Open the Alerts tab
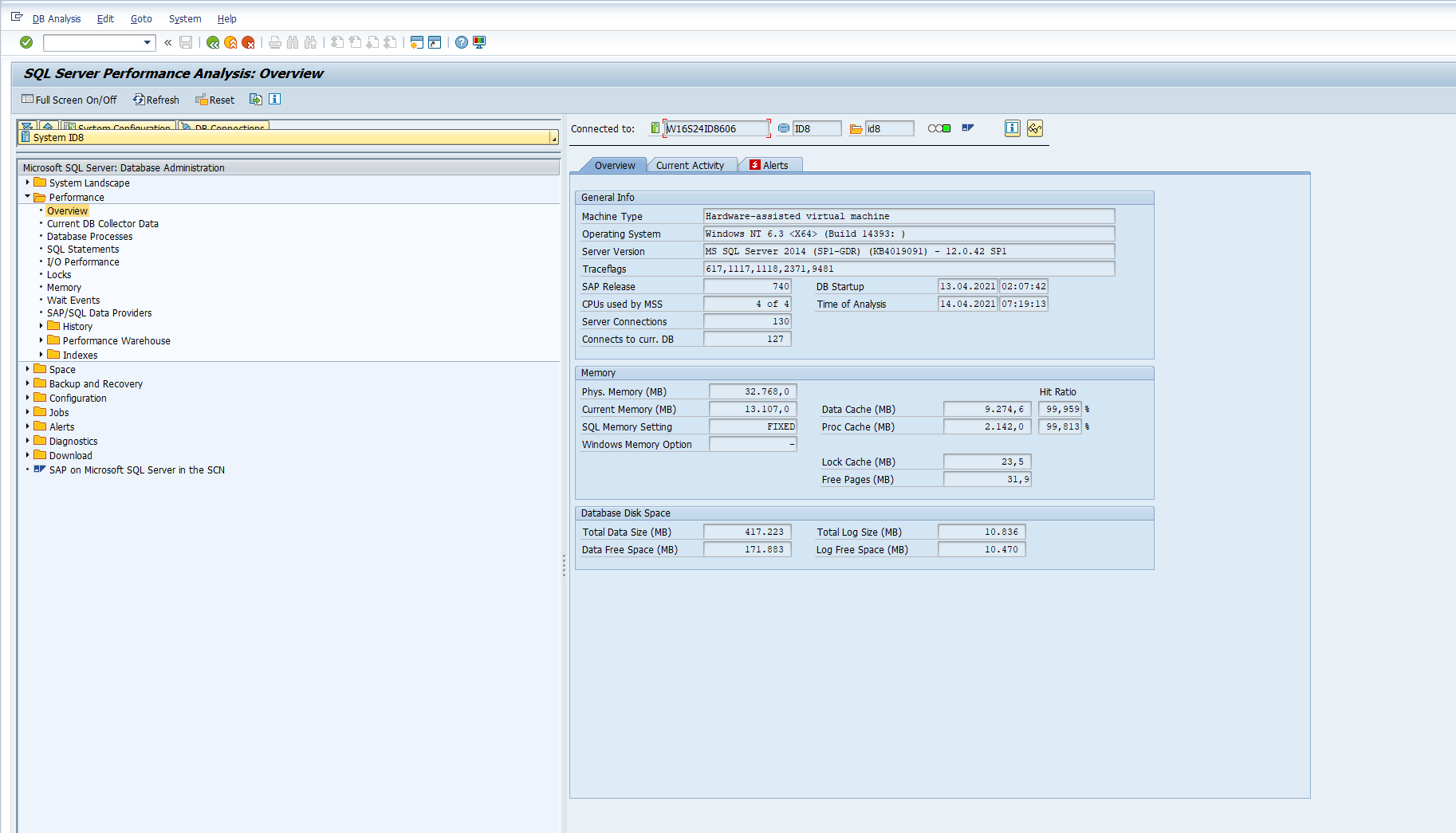 [x=770, y=165]
